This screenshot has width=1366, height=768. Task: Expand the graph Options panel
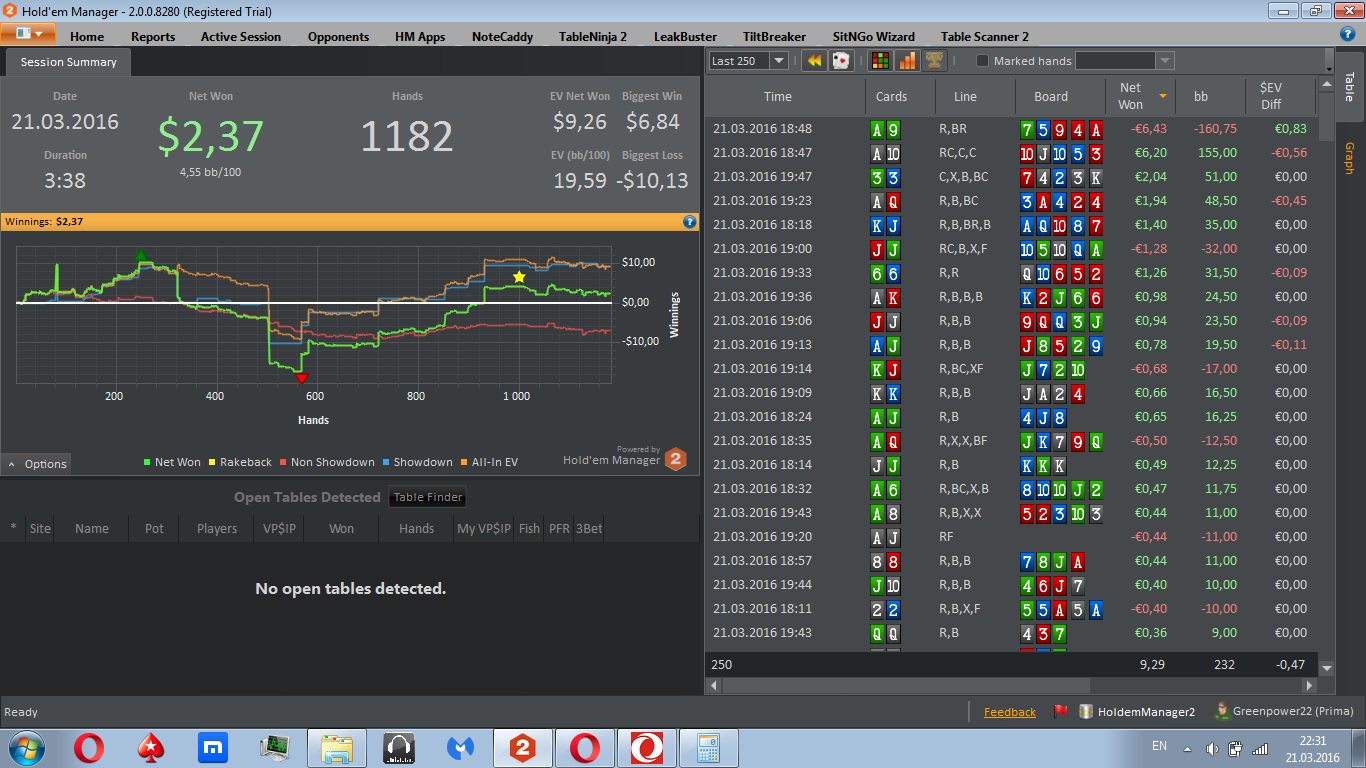[x=36, y=464]
